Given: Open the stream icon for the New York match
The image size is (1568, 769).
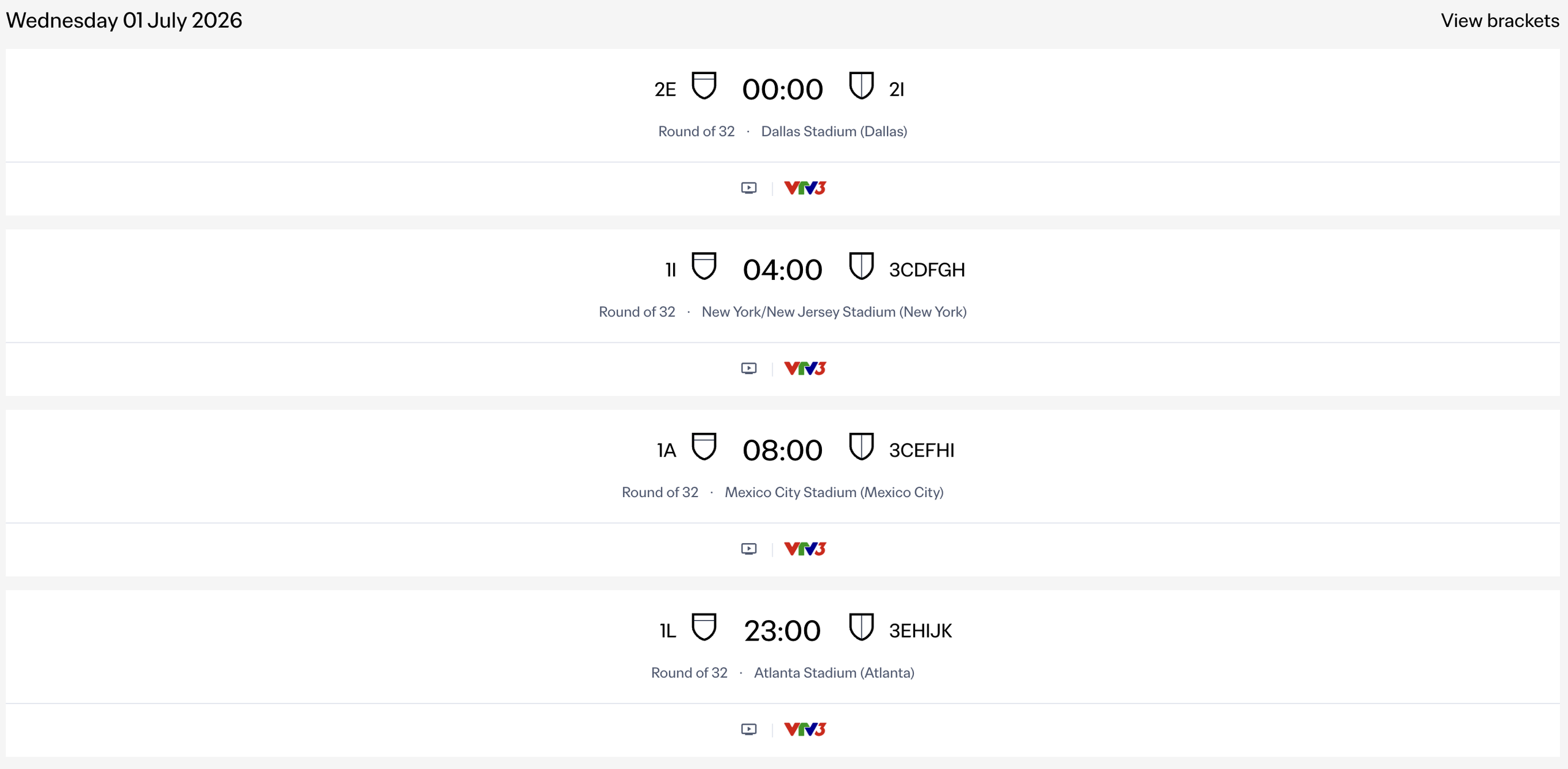Looking at the screenshot, I should point(748,368).
